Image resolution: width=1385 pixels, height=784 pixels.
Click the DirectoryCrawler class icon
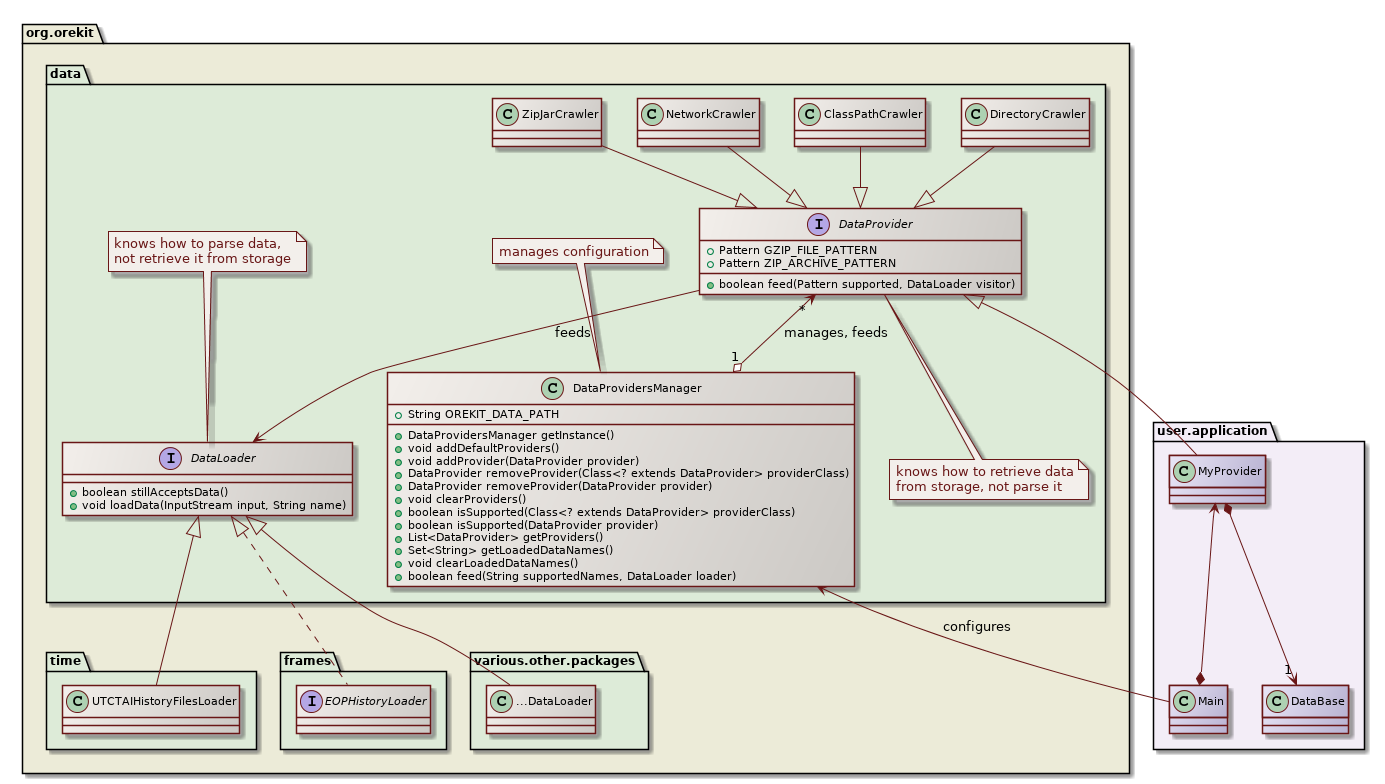[x=977, y=114]
